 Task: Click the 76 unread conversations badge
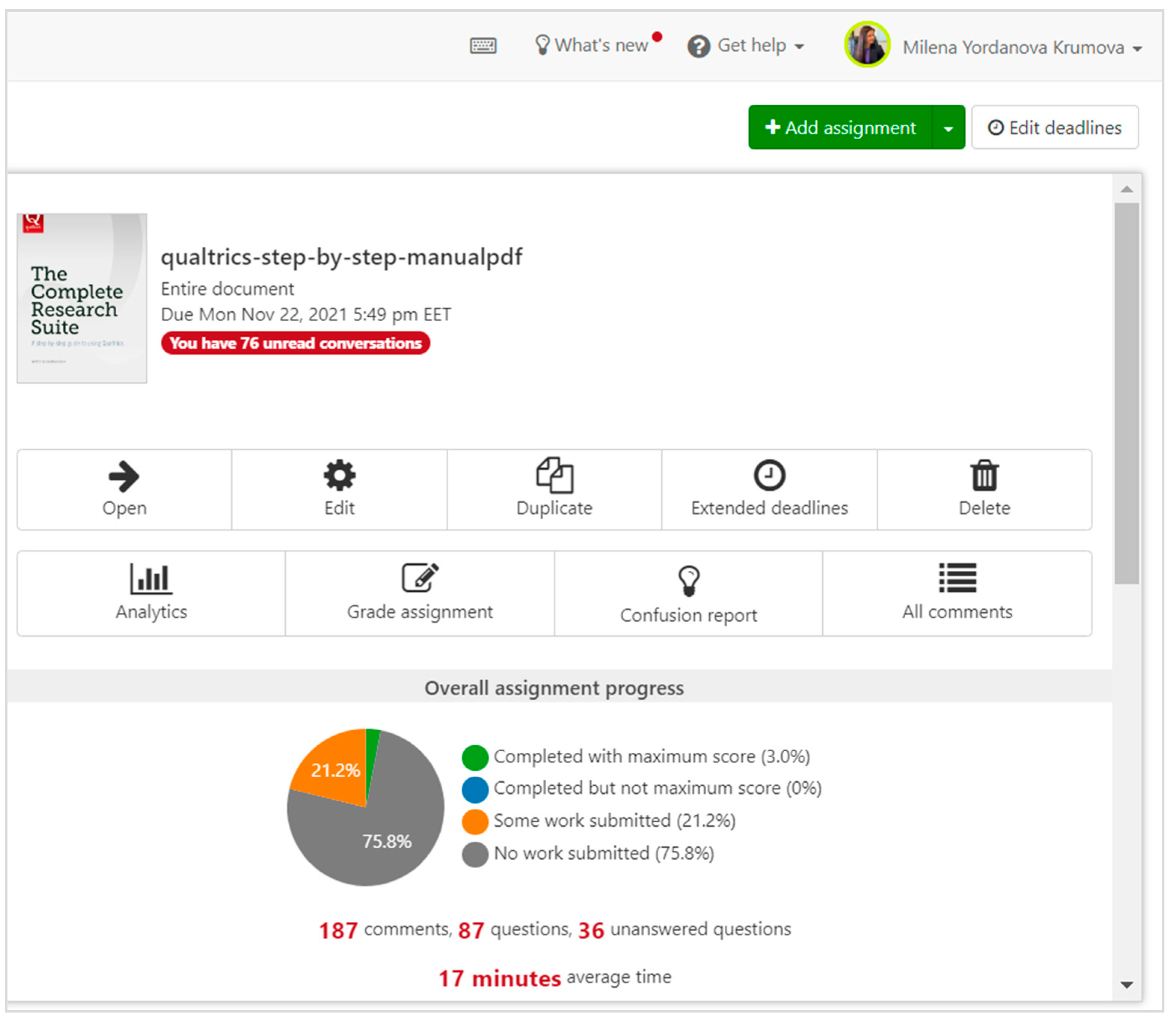pyautogui.click(x=295, y=343)
